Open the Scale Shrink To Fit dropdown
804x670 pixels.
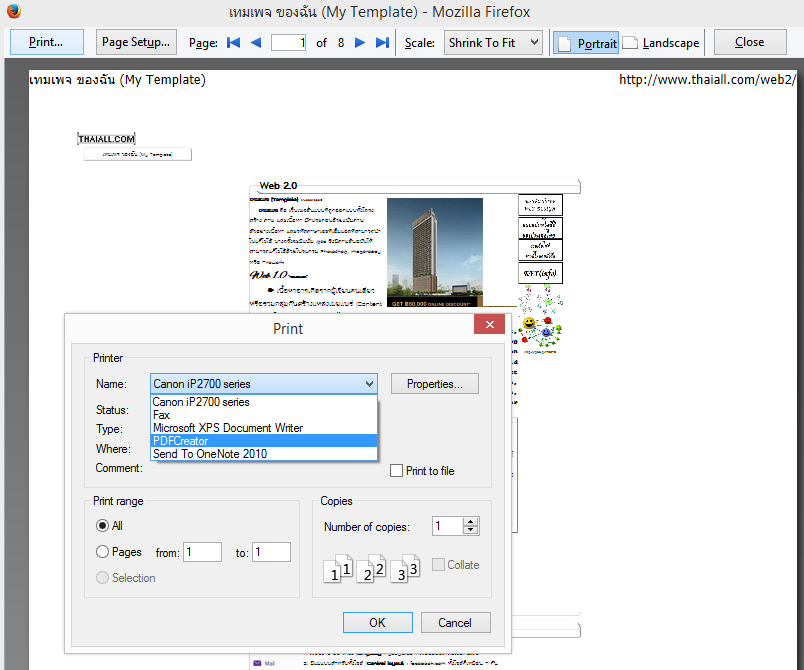click(x=494, y=43)
